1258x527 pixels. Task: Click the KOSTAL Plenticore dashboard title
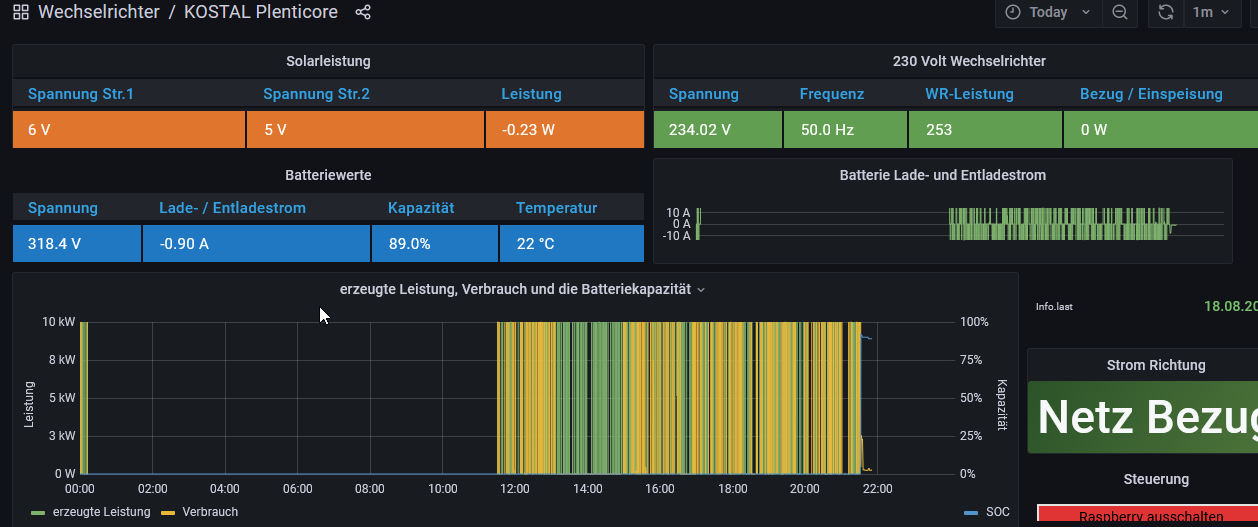coord(261,13)
